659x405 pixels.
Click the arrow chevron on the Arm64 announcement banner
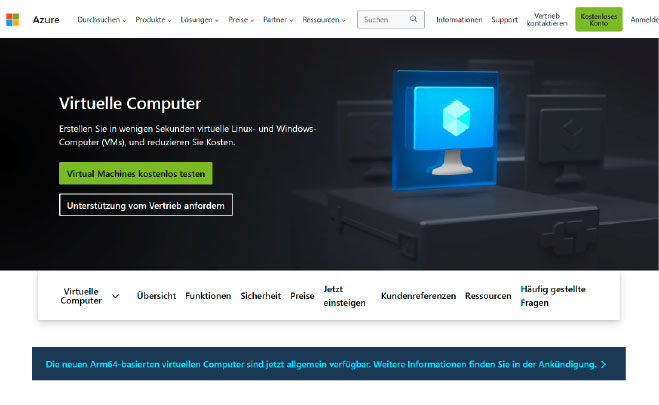pyautogui.click(x=604, y=364)
